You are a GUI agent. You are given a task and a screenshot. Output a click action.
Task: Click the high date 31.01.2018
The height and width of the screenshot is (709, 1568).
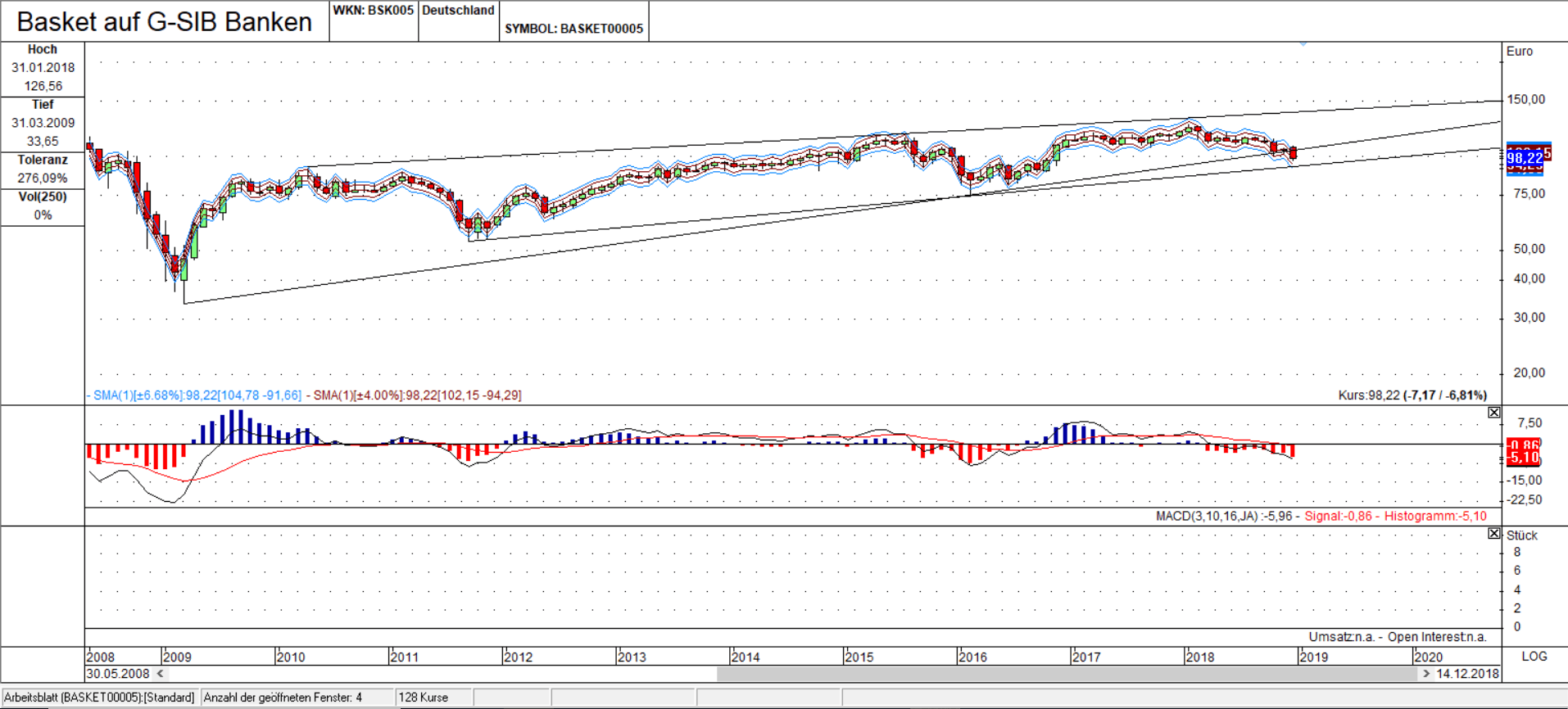click(x=43, y=67)
